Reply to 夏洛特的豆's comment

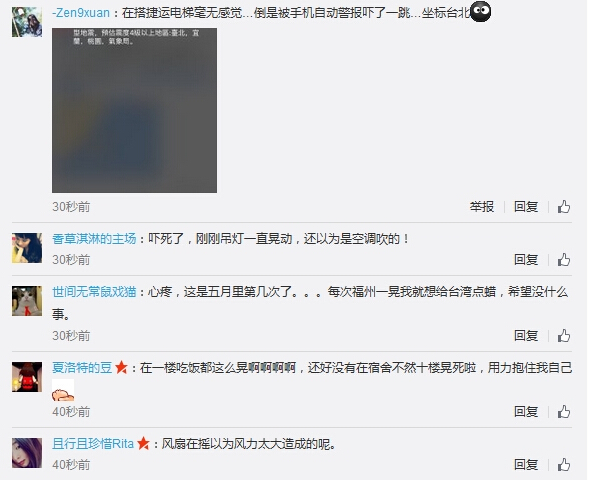click(x=526, y=412)
